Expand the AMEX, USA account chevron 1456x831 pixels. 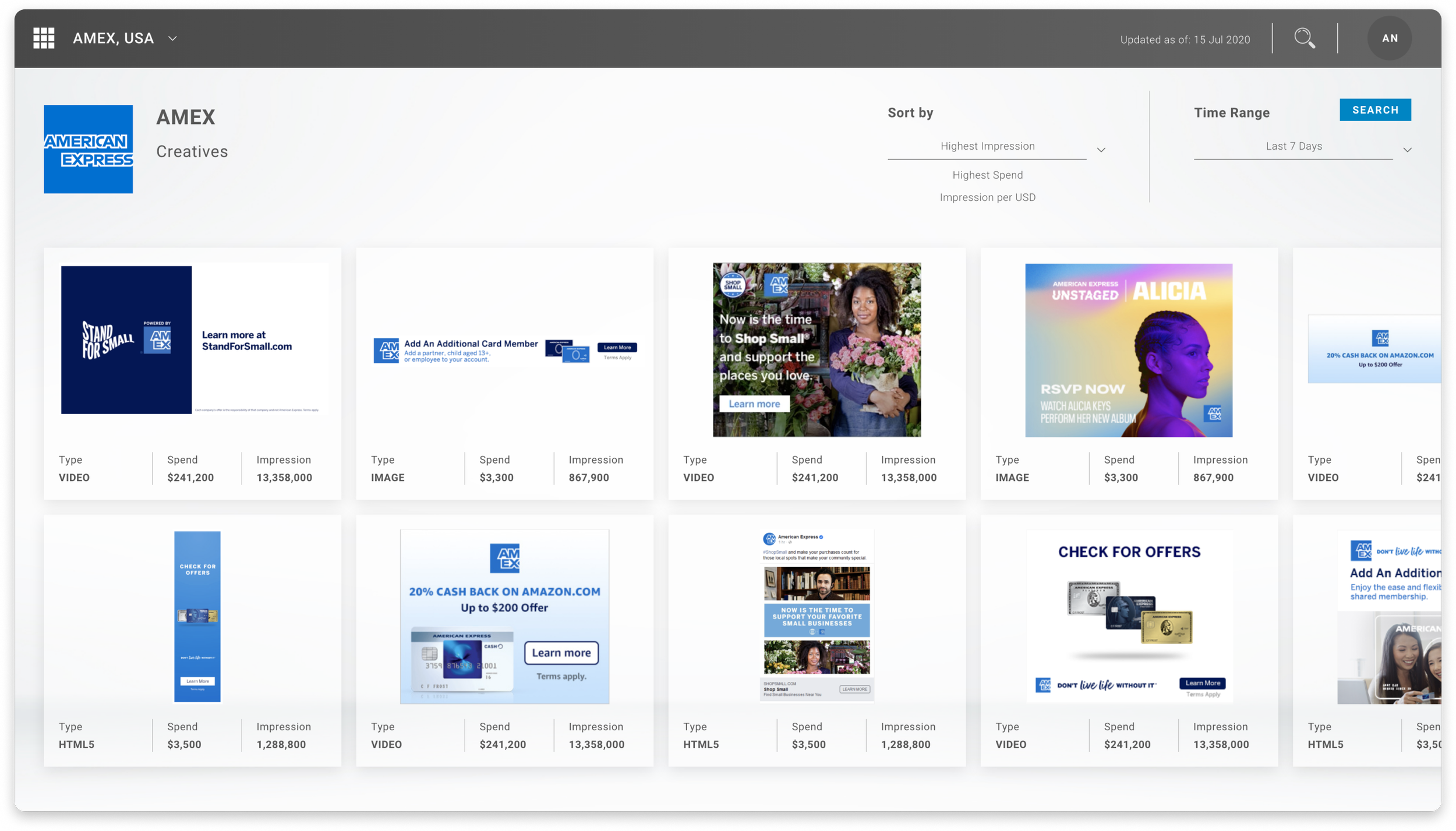pos(172,39)
